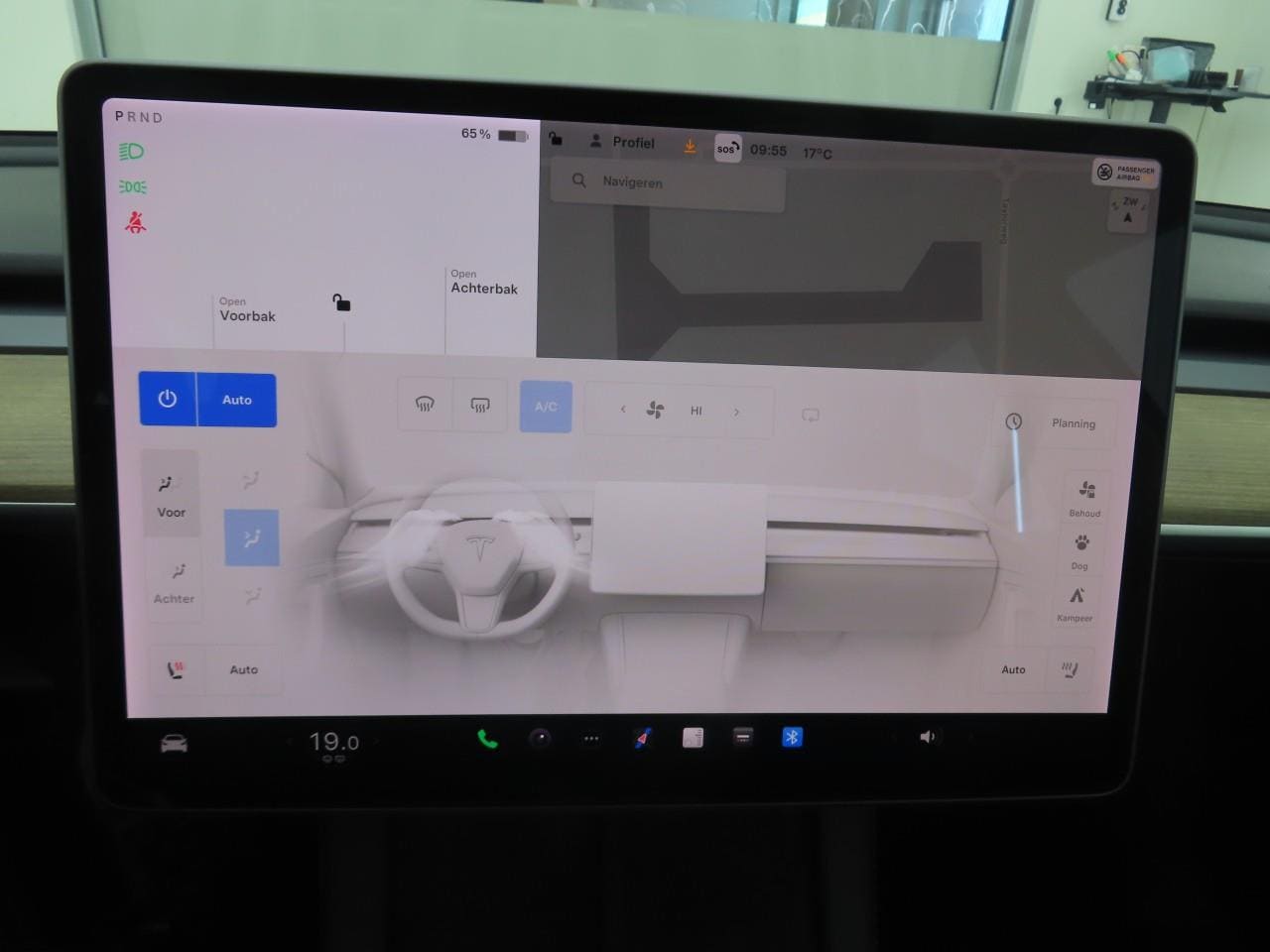Toggle the A/C button
1270x952 pixels.
pyautogui.click(x=546, y=407)
